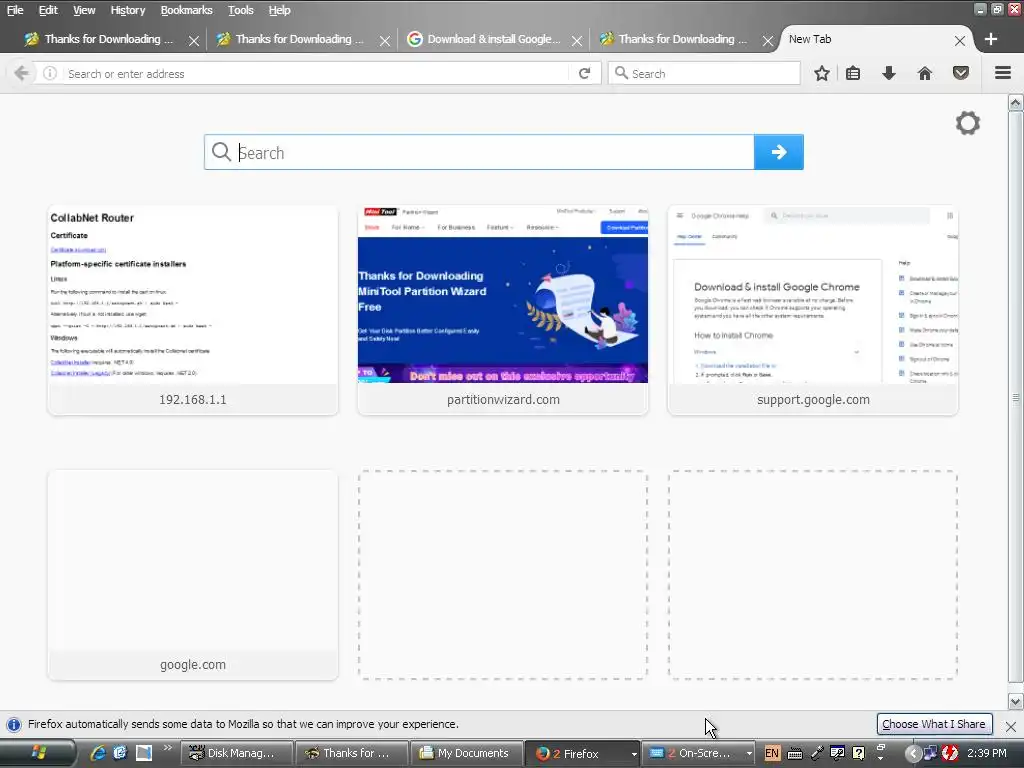The width and height of the screenshot is (1024, 768).
Task: Open the Bookmarks menu
Action: pyautogui.click(x=187, y=10)
